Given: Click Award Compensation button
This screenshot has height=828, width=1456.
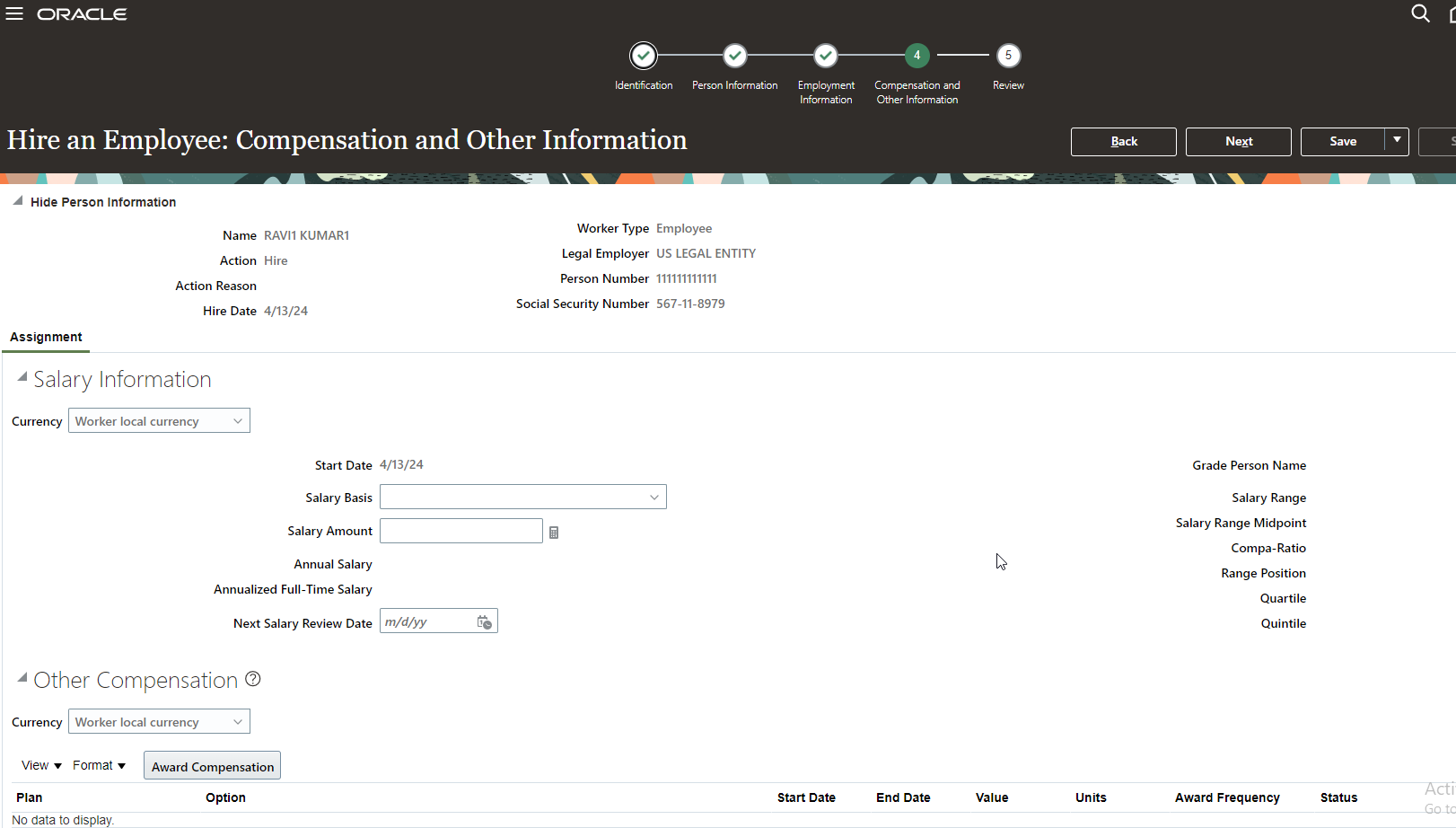Looking at the screenshot, I should (x=213, y=766).
